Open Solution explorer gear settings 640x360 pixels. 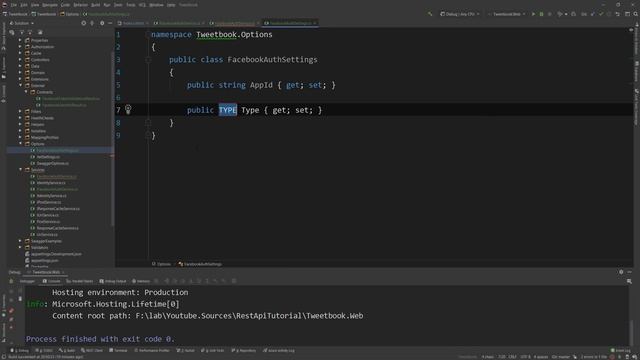pos(102,23)
